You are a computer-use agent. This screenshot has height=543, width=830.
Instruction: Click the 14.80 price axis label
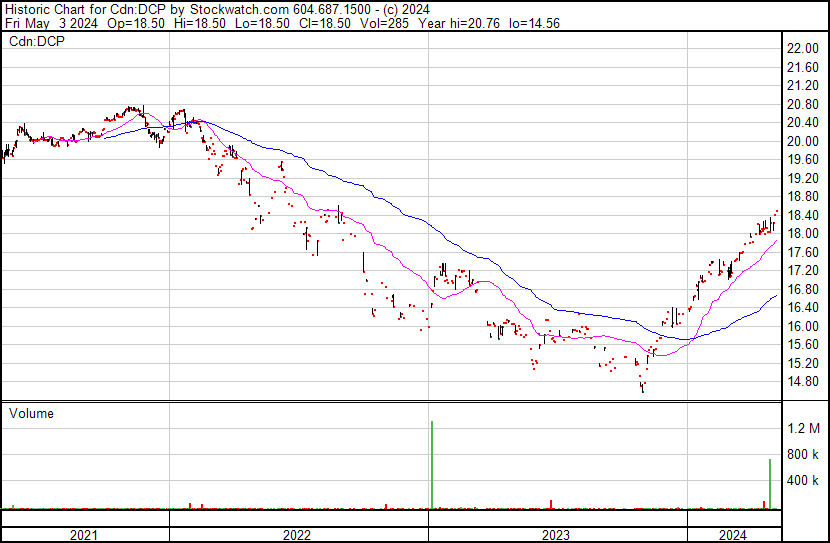[803, 382]
